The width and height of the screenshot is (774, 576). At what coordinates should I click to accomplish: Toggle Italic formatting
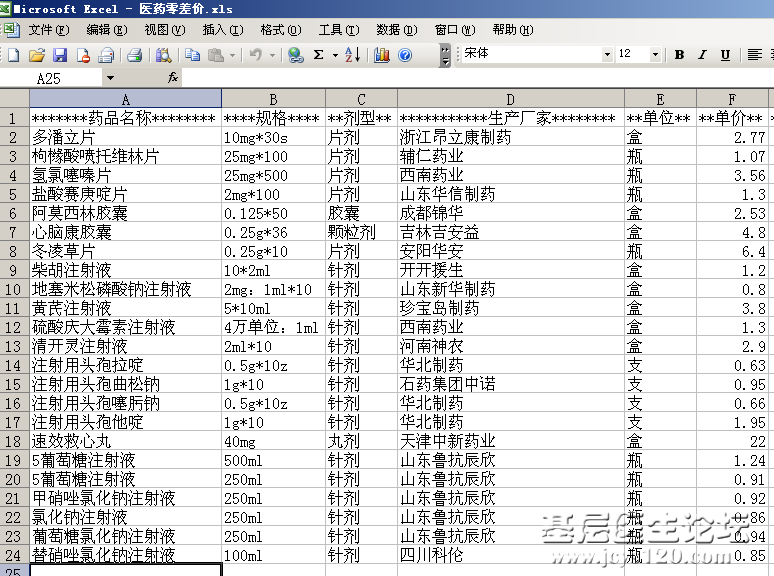[702, 55]
